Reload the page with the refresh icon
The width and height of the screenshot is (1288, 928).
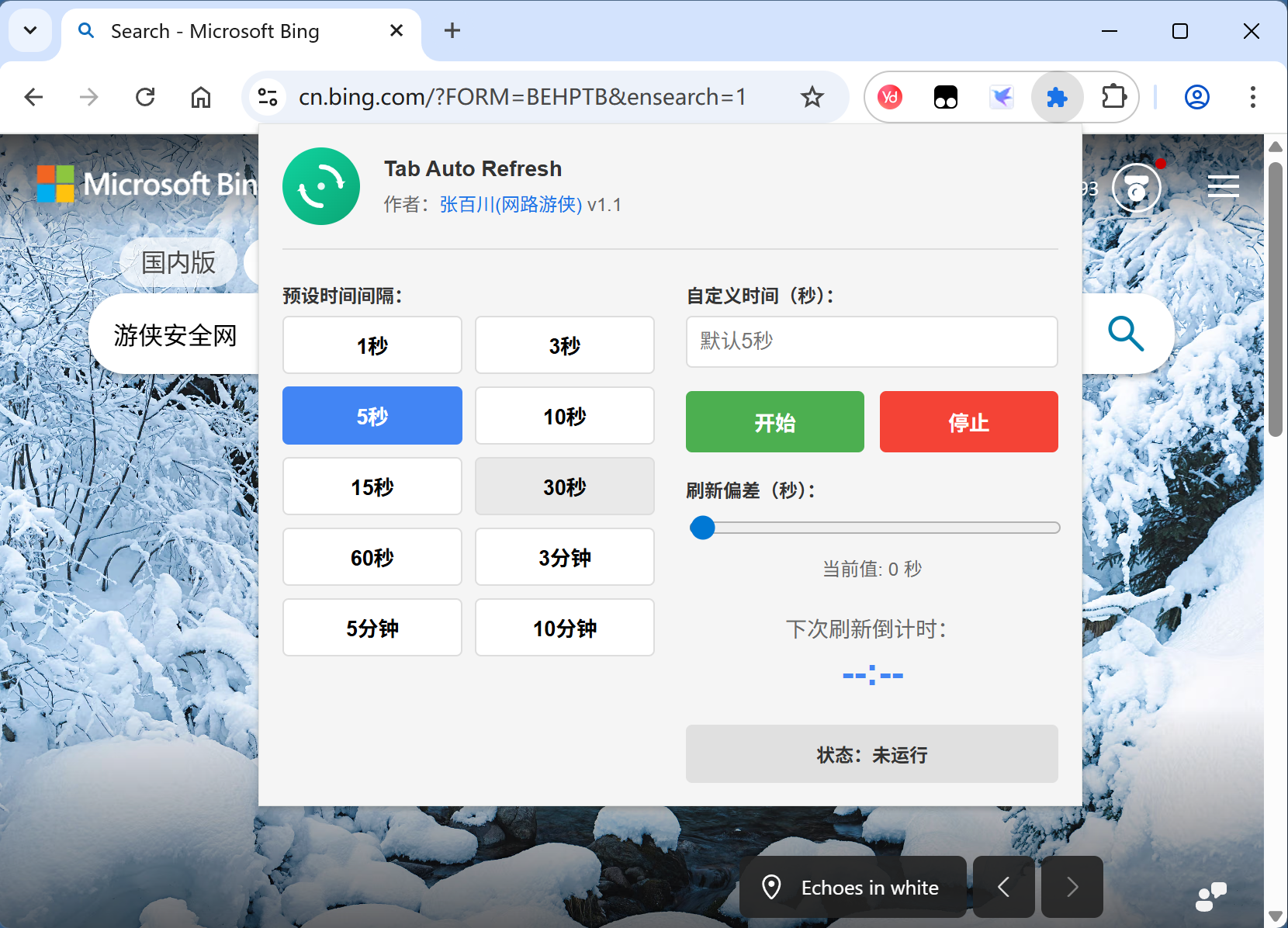[x=145, y=98]
